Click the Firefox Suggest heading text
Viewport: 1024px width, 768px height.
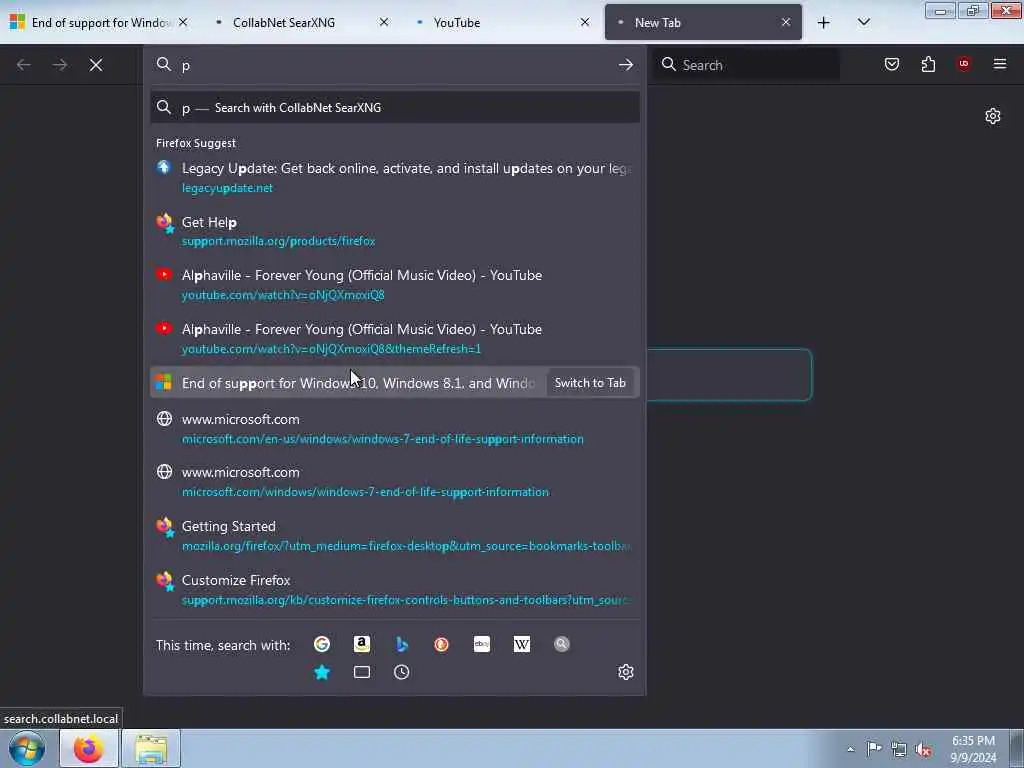(196, 143)
